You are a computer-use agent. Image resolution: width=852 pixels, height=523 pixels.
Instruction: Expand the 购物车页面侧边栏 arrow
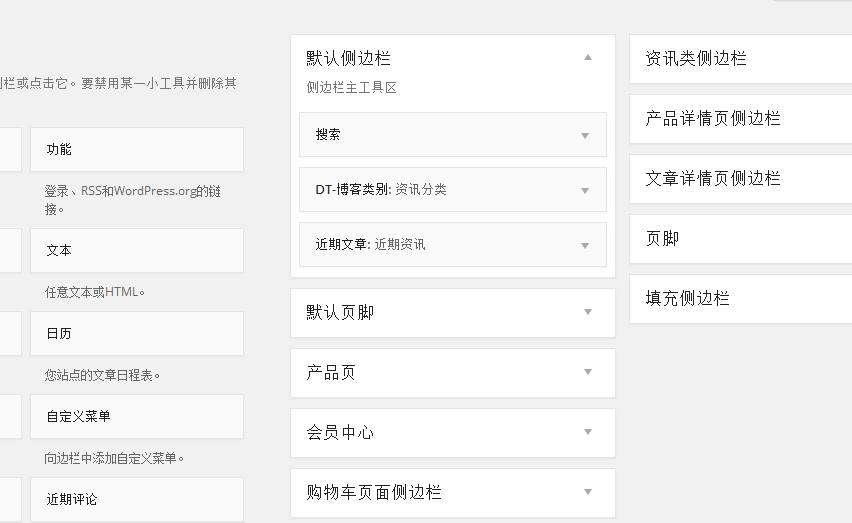(x=587, y=492)
